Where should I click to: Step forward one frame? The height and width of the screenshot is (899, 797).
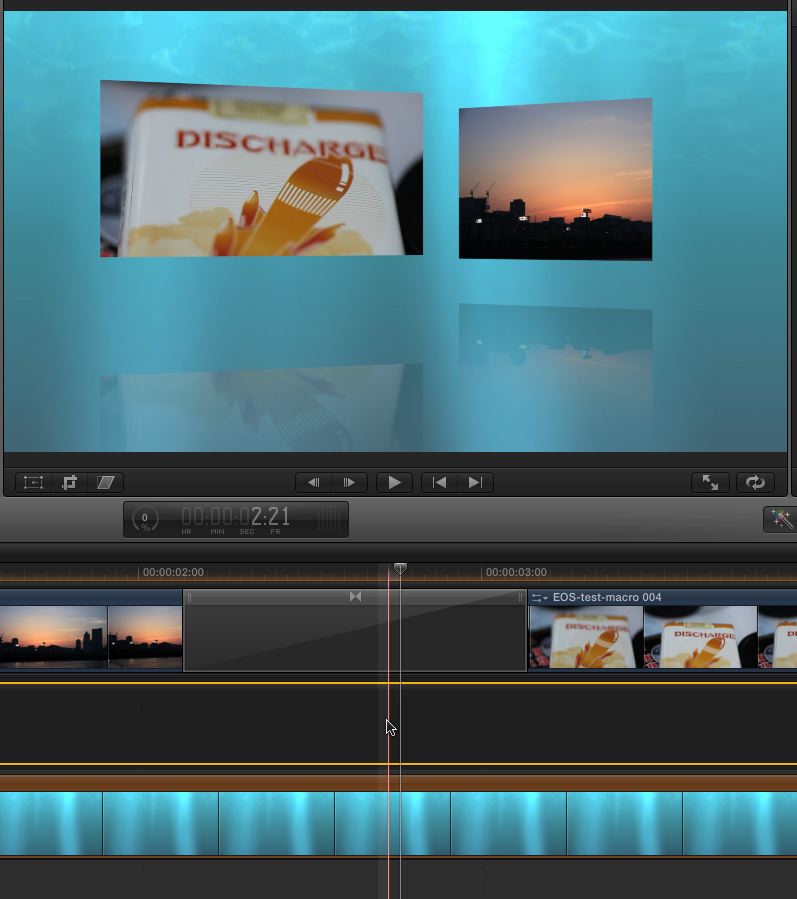(349, 482)
